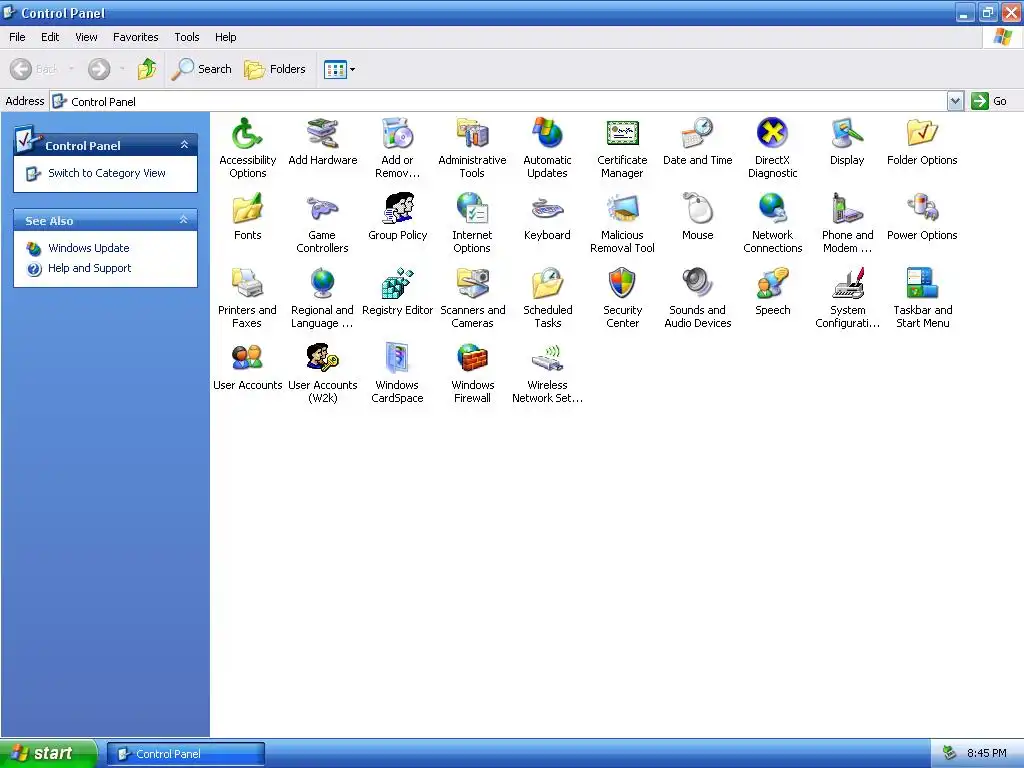
Task: Click the Go button
Action: [989, 101]
